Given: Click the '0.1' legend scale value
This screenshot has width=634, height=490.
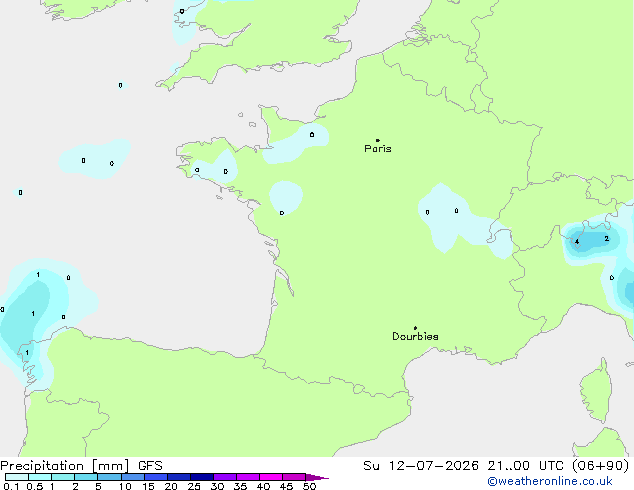Looking at the screenshot, I should (11, 486).
